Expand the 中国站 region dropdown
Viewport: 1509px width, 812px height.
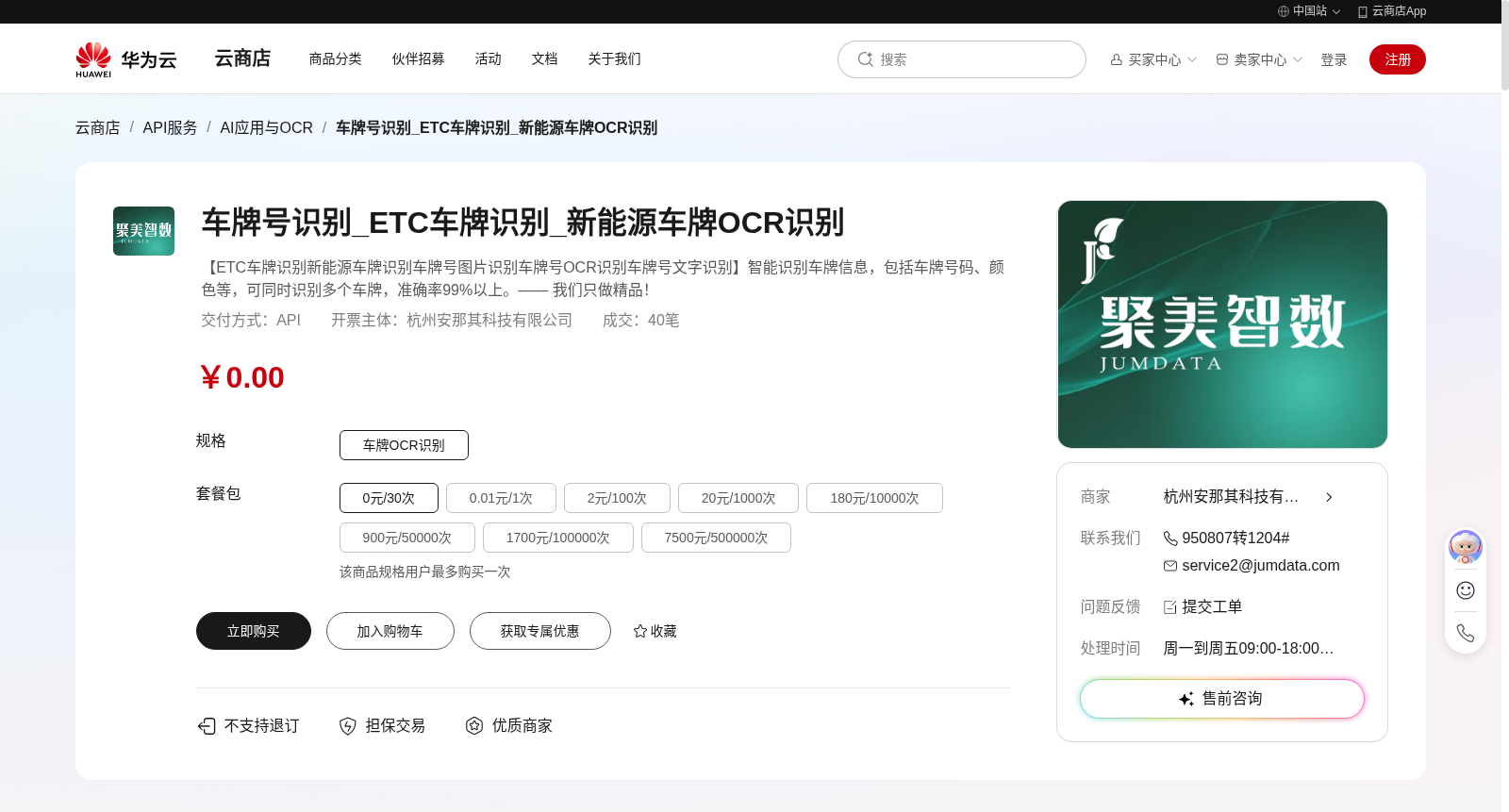(x=1336, y=12)
